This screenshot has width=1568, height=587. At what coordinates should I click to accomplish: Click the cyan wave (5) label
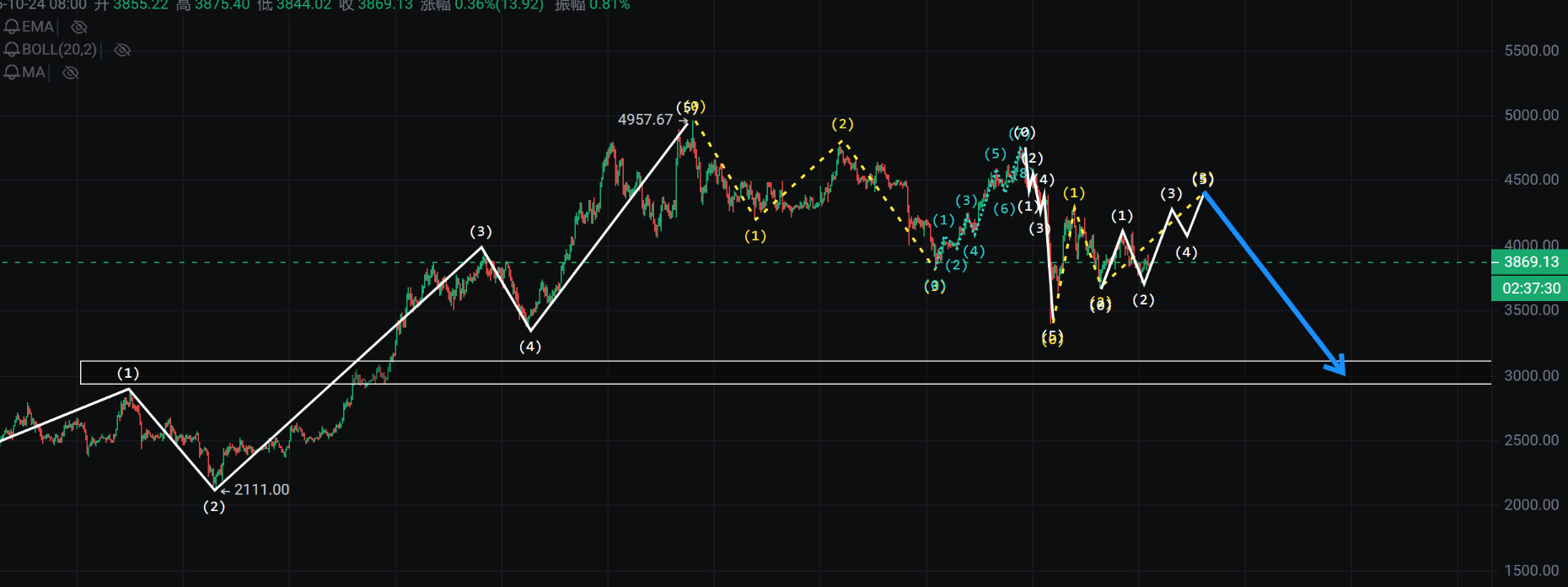point(996,153)
